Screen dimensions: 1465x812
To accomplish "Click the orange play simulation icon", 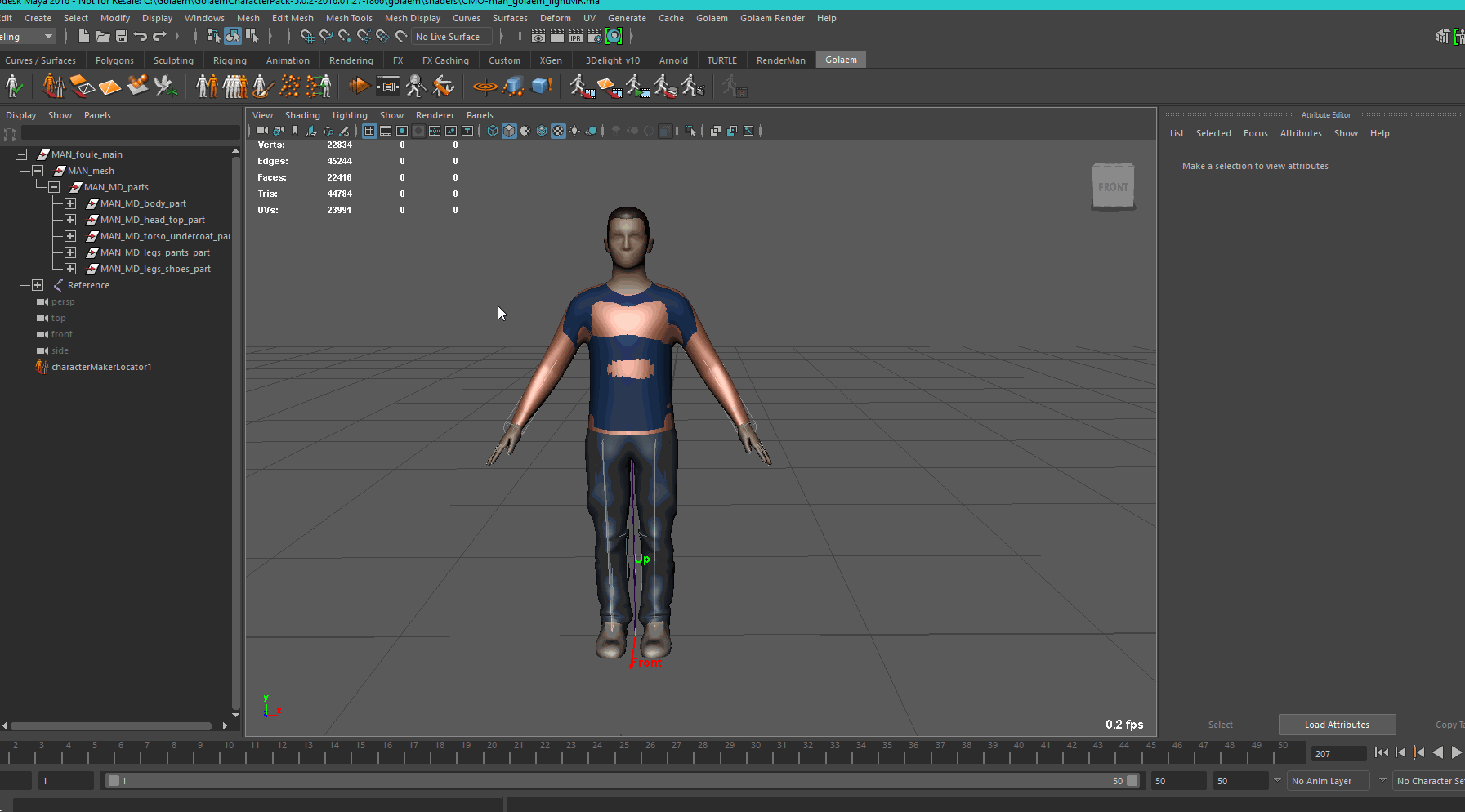I will pyautogui.click(x=359, y=86).
